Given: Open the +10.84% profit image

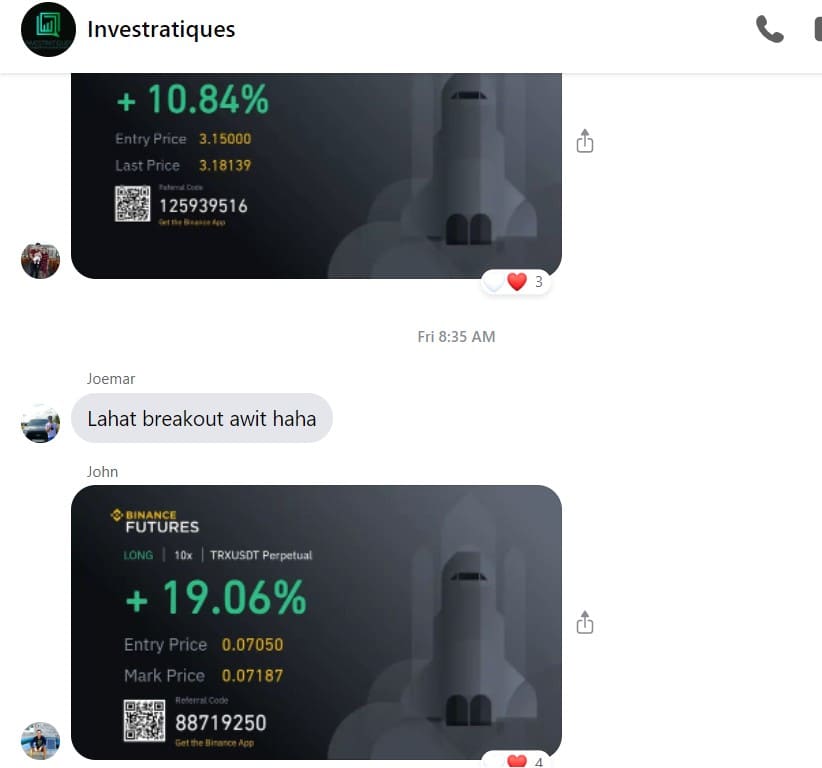Looking at the screenshot, I should pos(316,176).
